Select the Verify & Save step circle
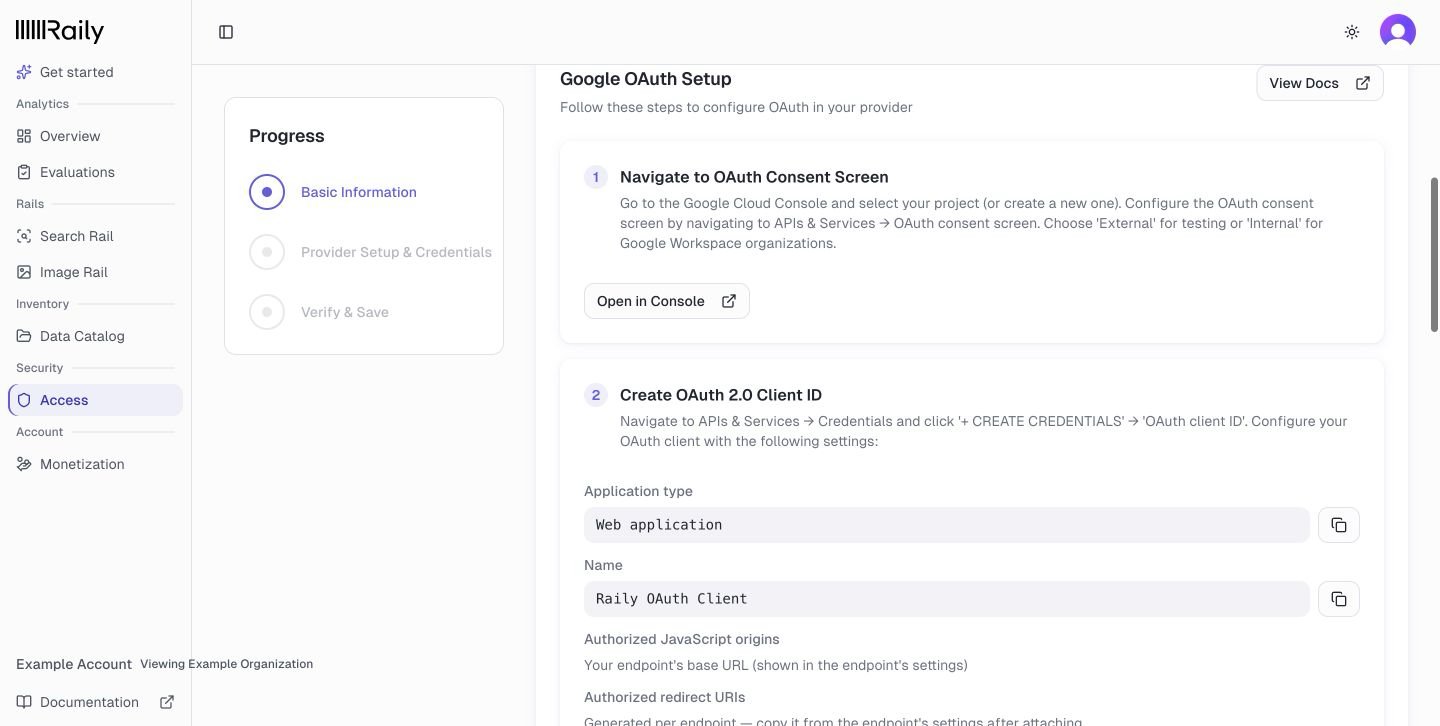1440x726 pixels. pyautogui.click(x=267, y=312)
